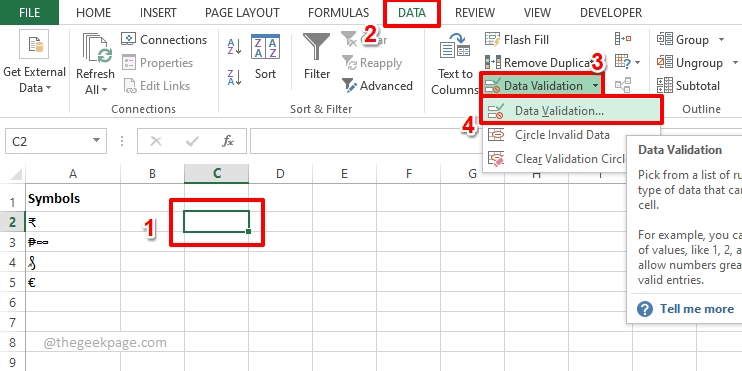The height and width of the screenshot is (371, 742).
Task: Click Text to Columns
Action: [455, 63]
